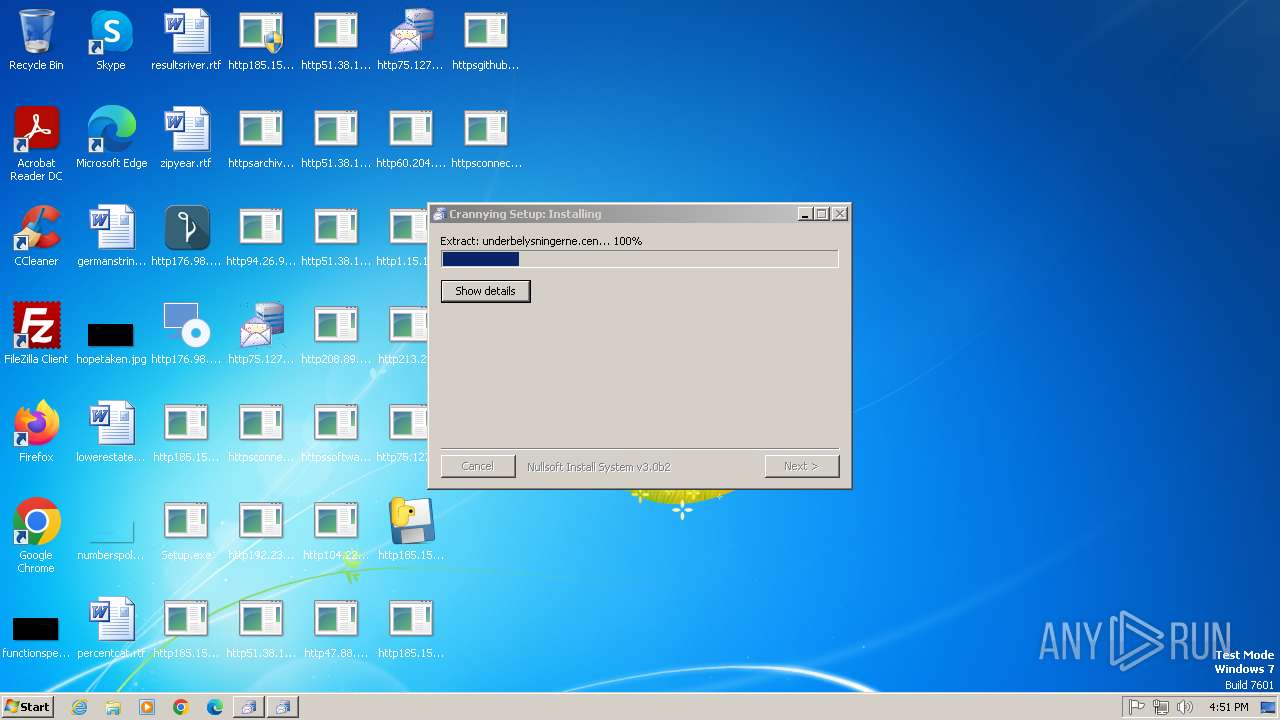Click the installer progress bar
The image size is (1280, 720).
tap(640, 259)
